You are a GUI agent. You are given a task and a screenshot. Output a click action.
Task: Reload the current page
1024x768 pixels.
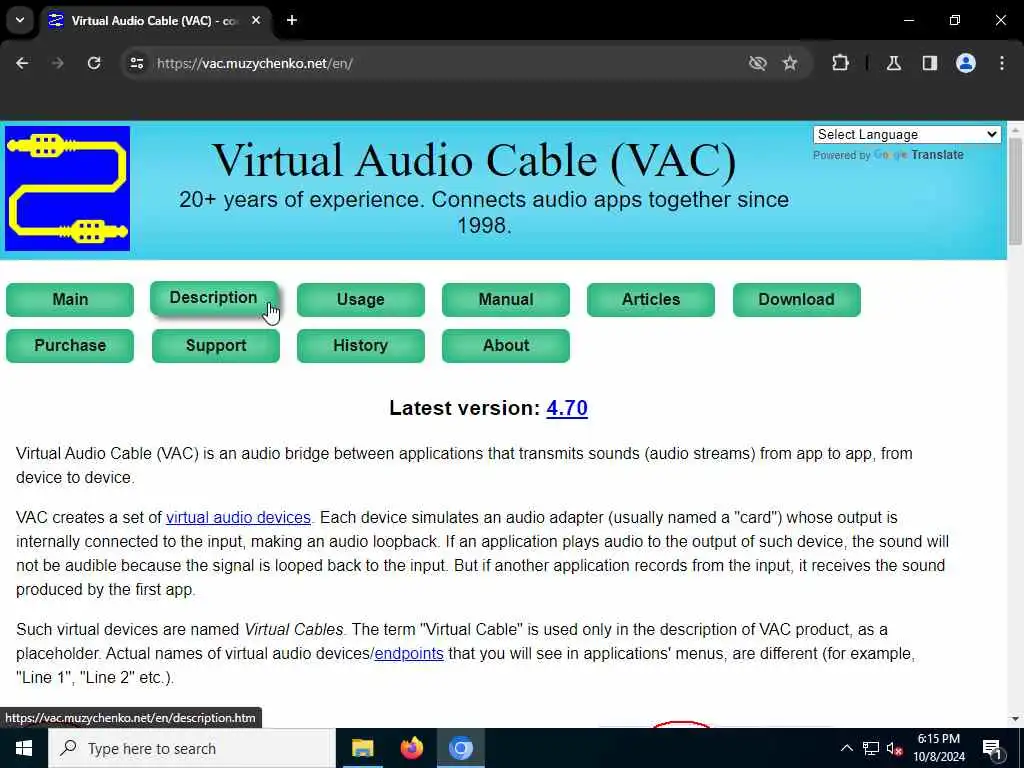click(94, 63)
